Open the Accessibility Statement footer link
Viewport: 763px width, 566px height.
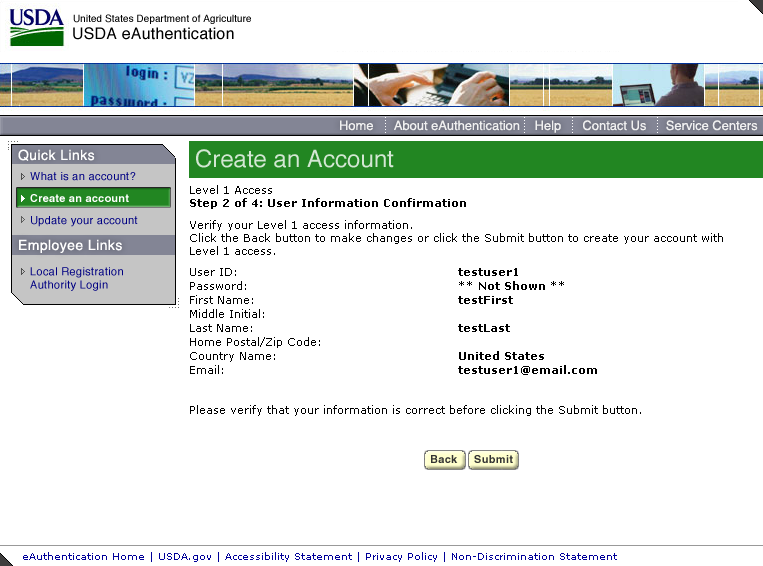(x=288, y=557)
